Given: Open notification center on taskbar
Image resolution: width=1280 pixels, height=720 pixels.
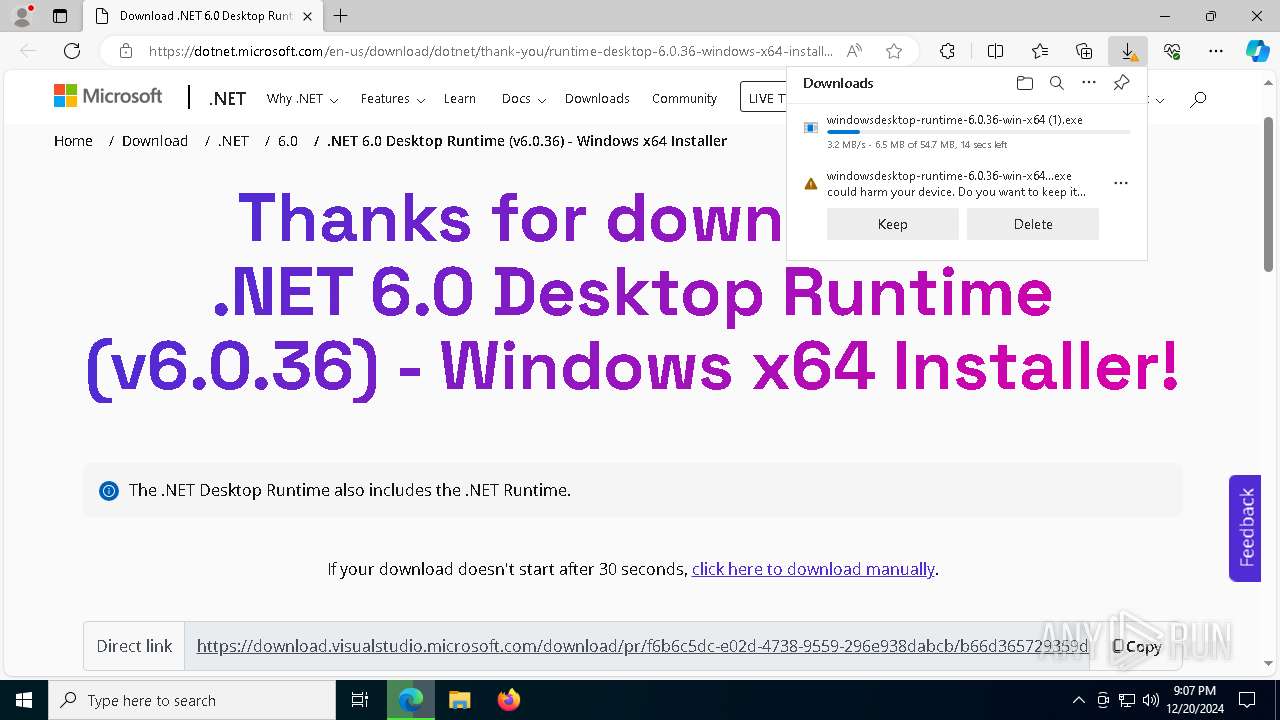Looking at the screenshot, I should 1247,700.
